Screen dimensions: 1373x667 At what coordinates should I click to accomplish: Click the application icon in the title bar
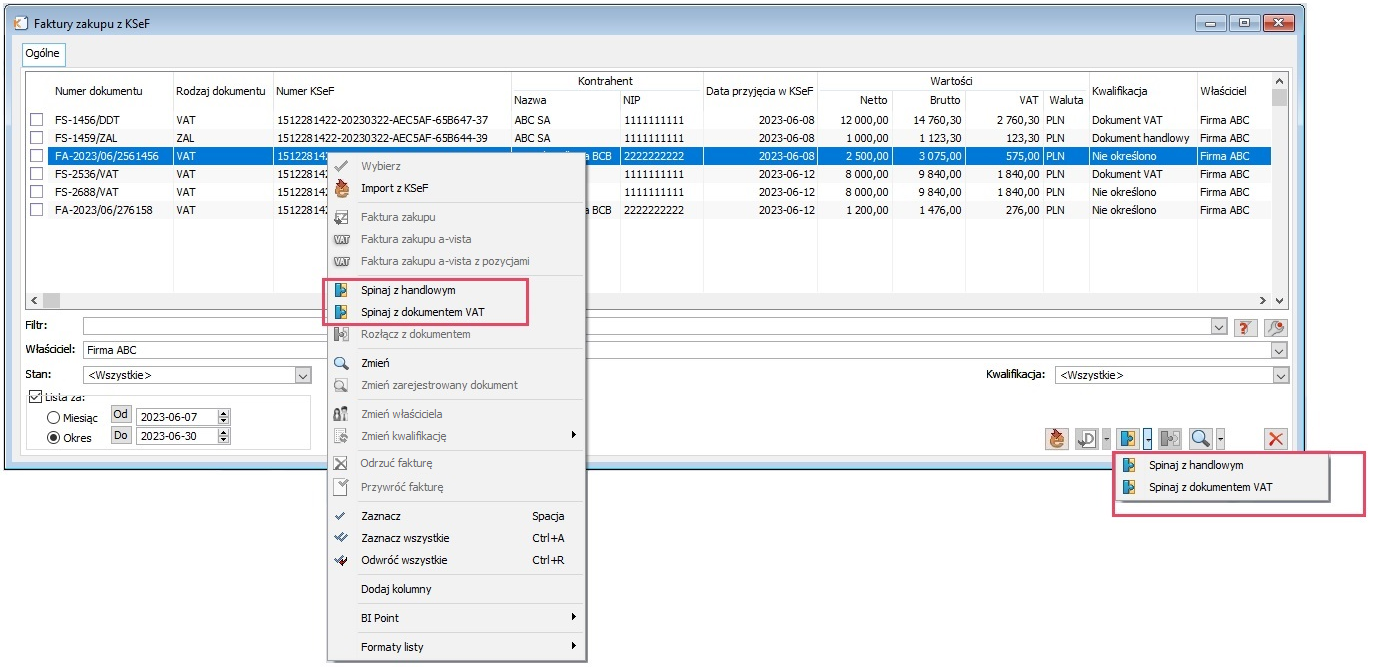coord(19,21)
